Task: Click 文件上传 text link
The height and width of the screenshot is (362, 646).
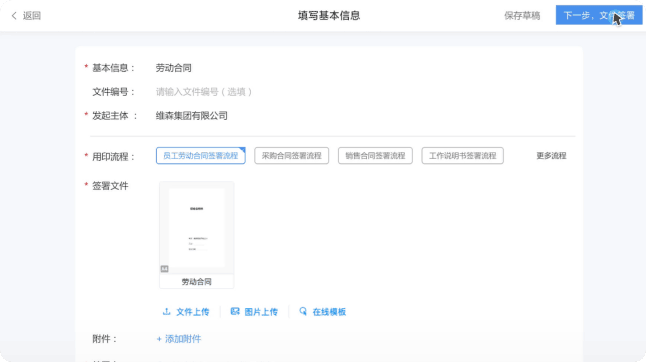Action: click(x=193, y=312)
